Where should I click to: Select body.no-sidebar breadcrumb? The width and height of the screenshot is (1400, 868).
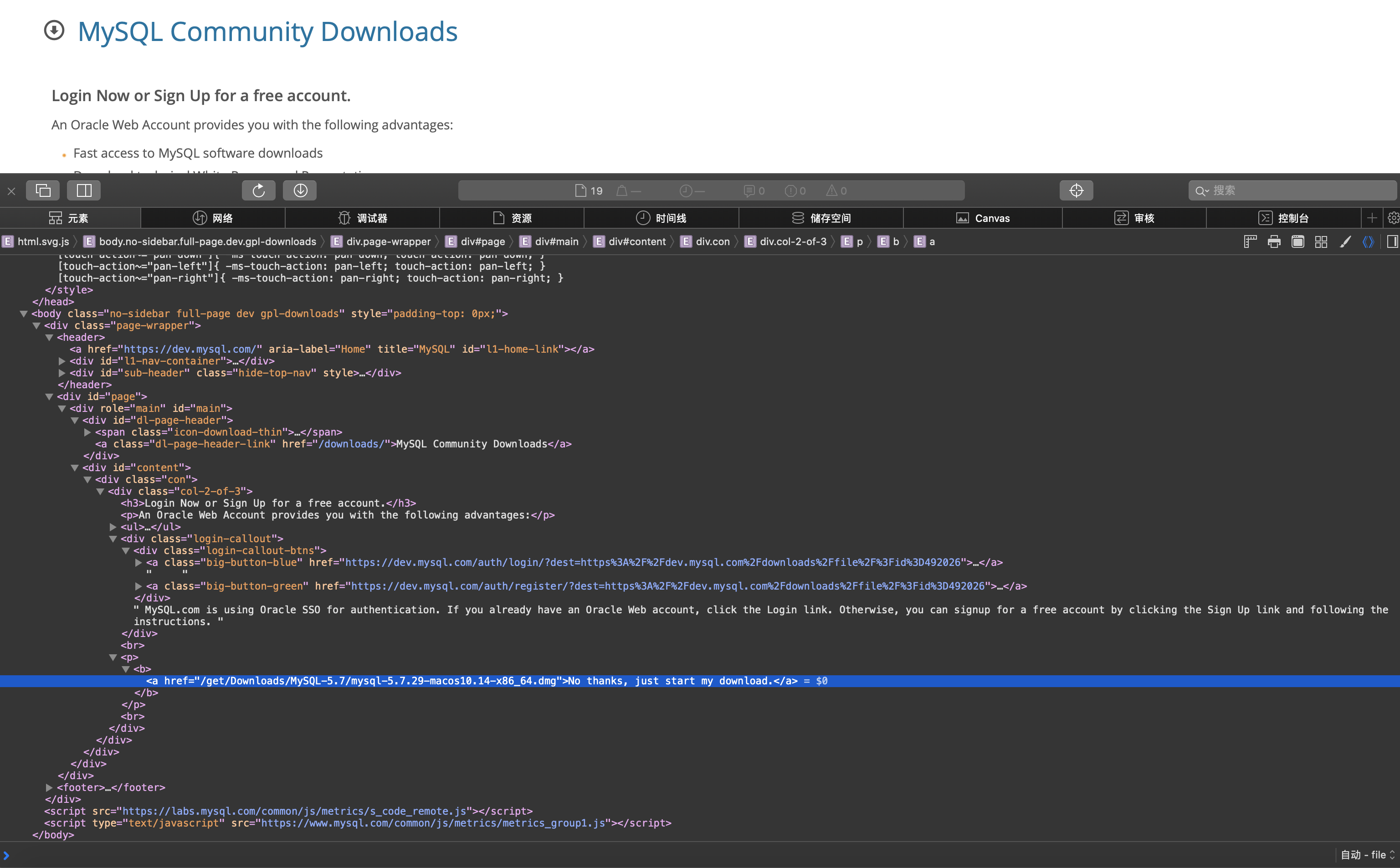pyautogui.click(x=200, y=241)
